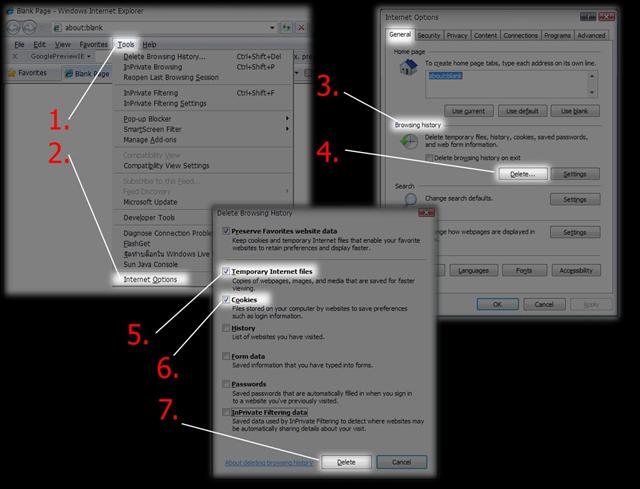Screen dimensions: 640x489
Task: Switch to General tab in Internet Options
Action: [x=400, y=35]
